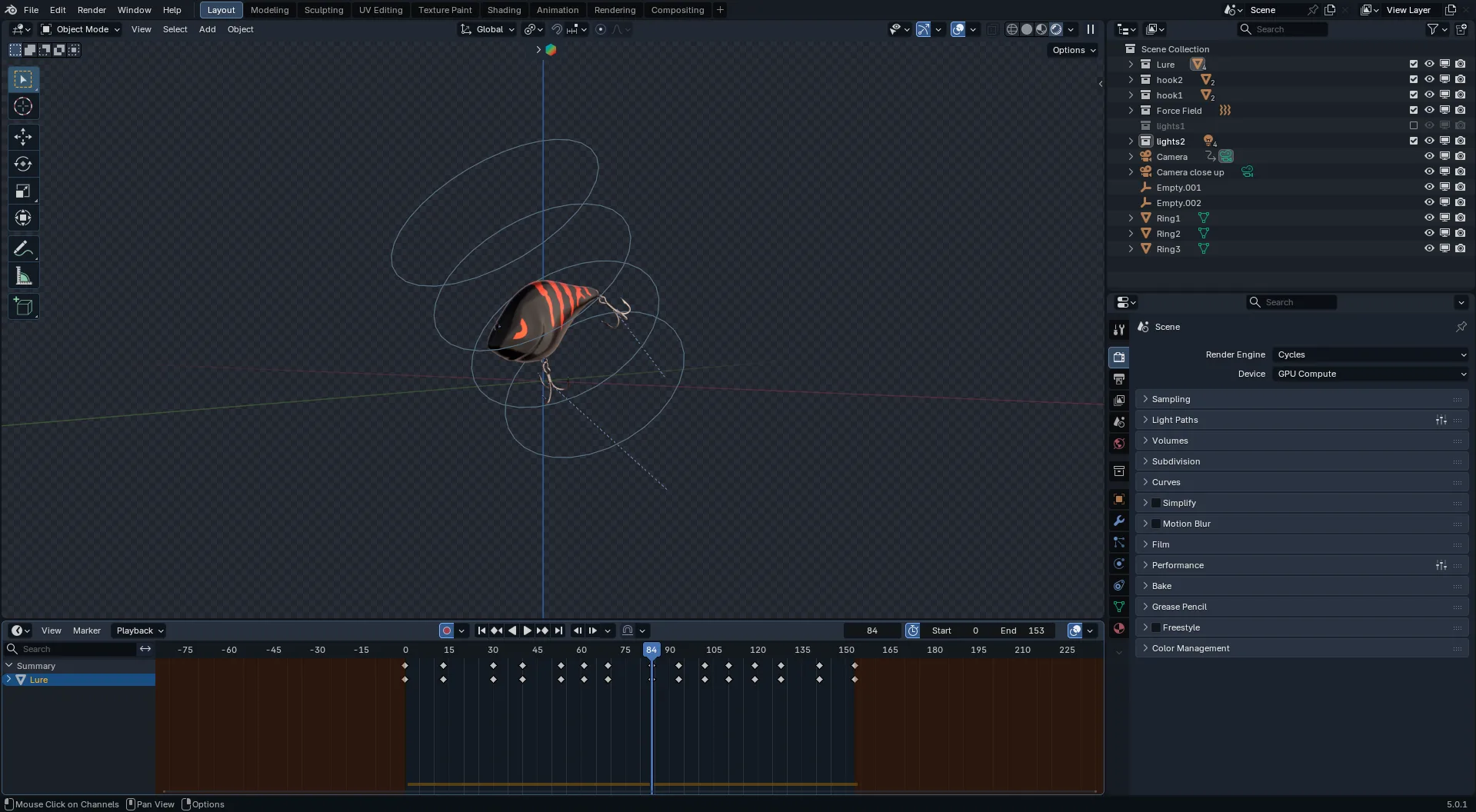
Task: Enable the Motion Blur checkbox
Action: [x=1155, y=524]
